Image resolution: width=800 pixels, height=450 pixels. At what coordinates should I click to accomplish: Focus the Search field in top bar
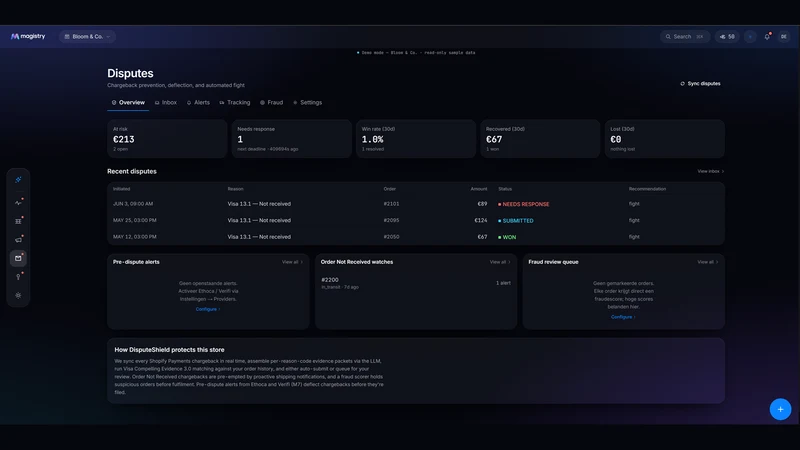685,37
